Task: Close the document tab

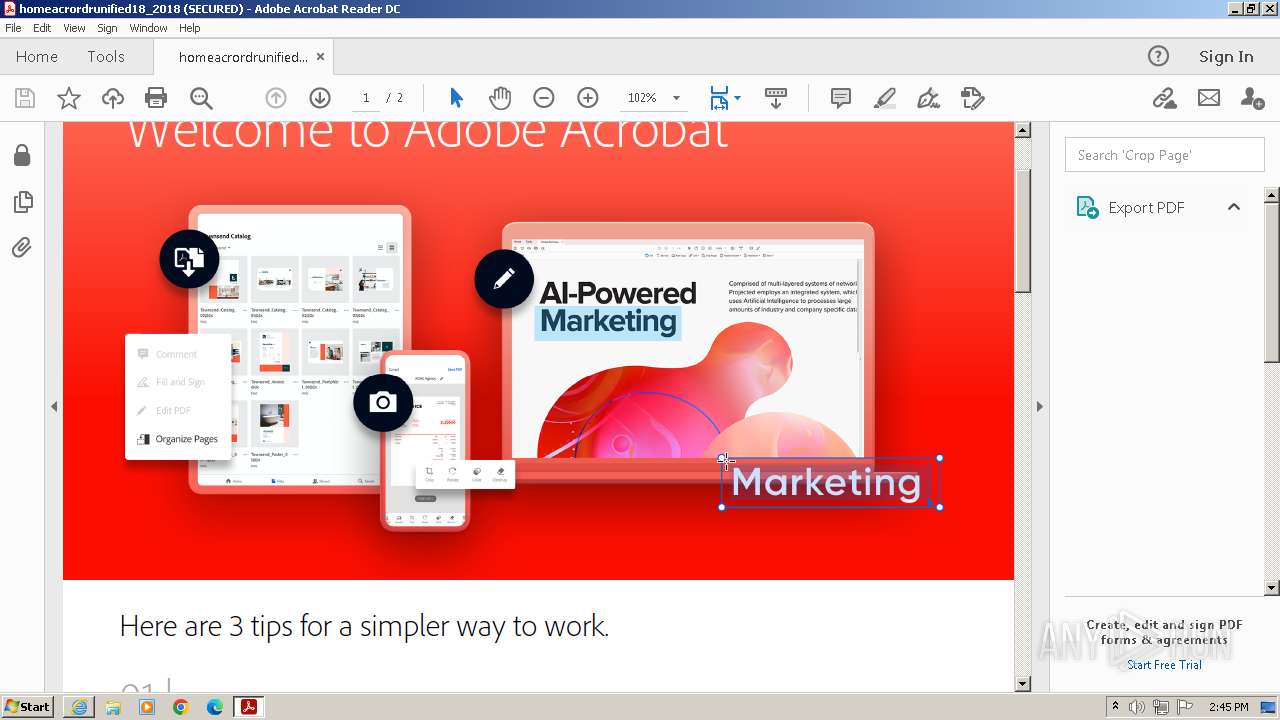Action: pos(320,57)
